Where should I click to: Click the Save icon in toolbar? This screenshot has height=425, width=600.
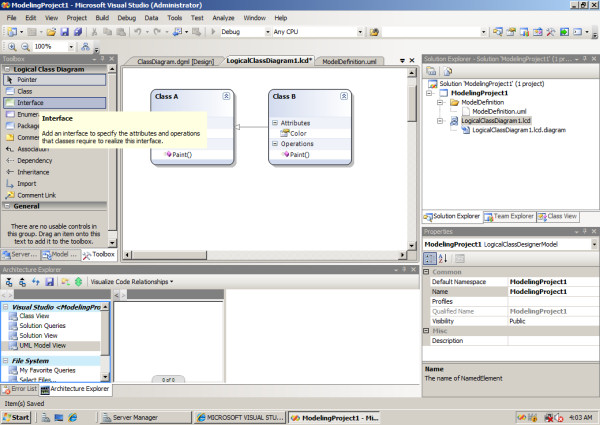click(x=64, y=32)
